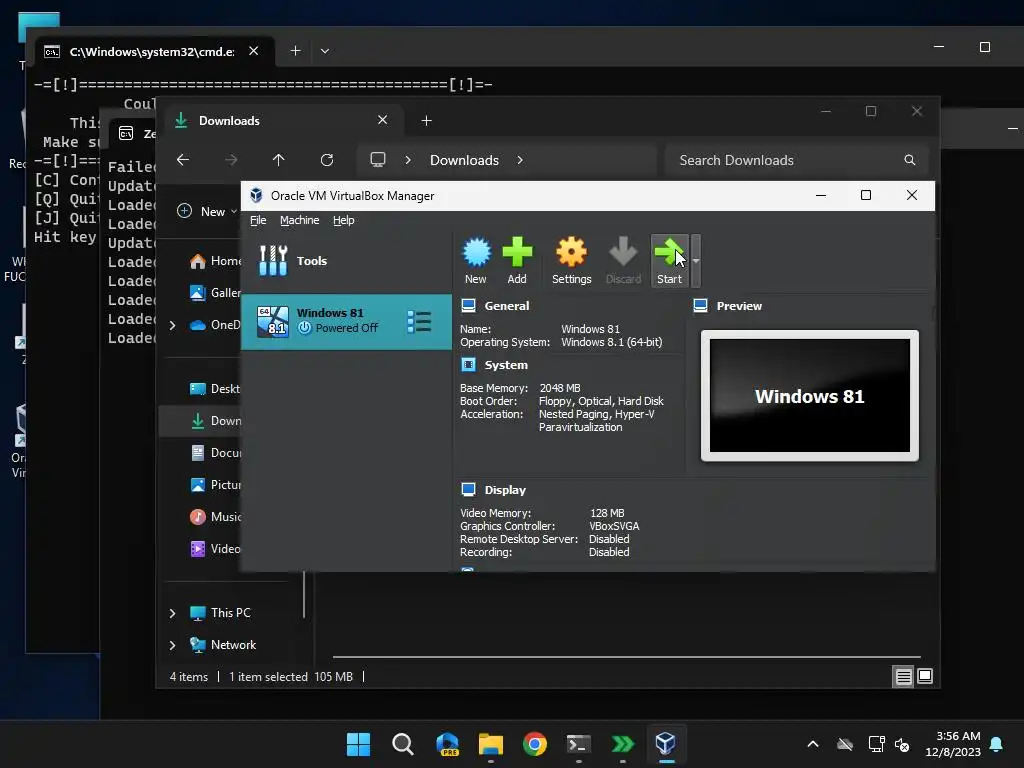Open Home in Explorer navigation pane
Screen dimensions: 1024x768
point(216,261)
